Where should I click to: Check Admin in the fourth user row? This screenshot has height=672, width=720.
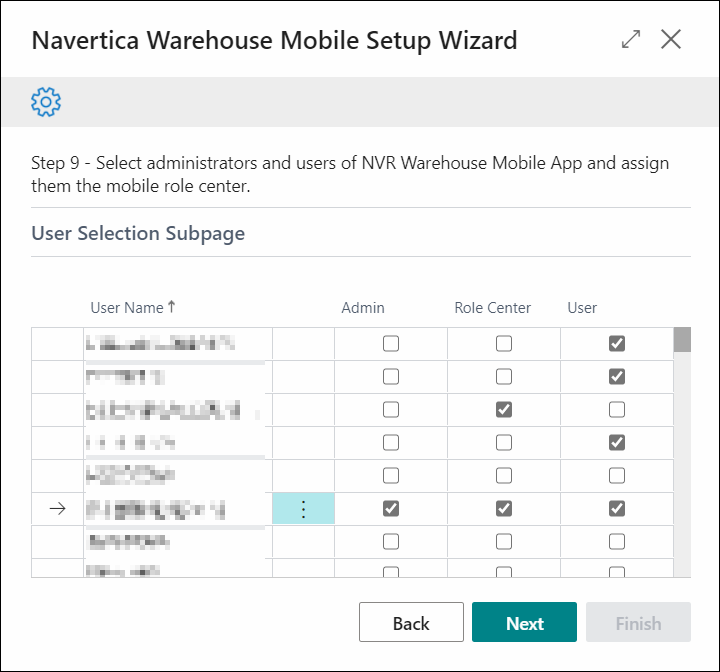(x=391, y=442)
